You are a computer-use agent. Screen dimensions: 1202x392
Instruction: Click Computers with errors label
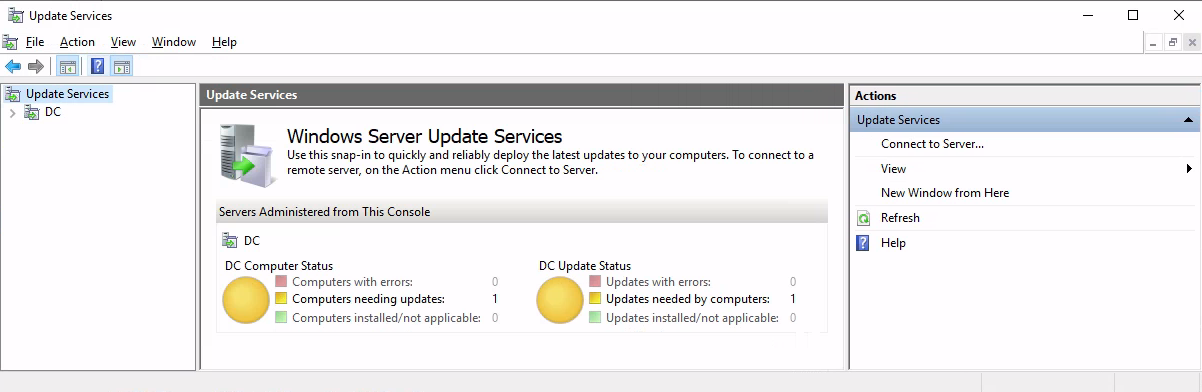pos(352,283)
